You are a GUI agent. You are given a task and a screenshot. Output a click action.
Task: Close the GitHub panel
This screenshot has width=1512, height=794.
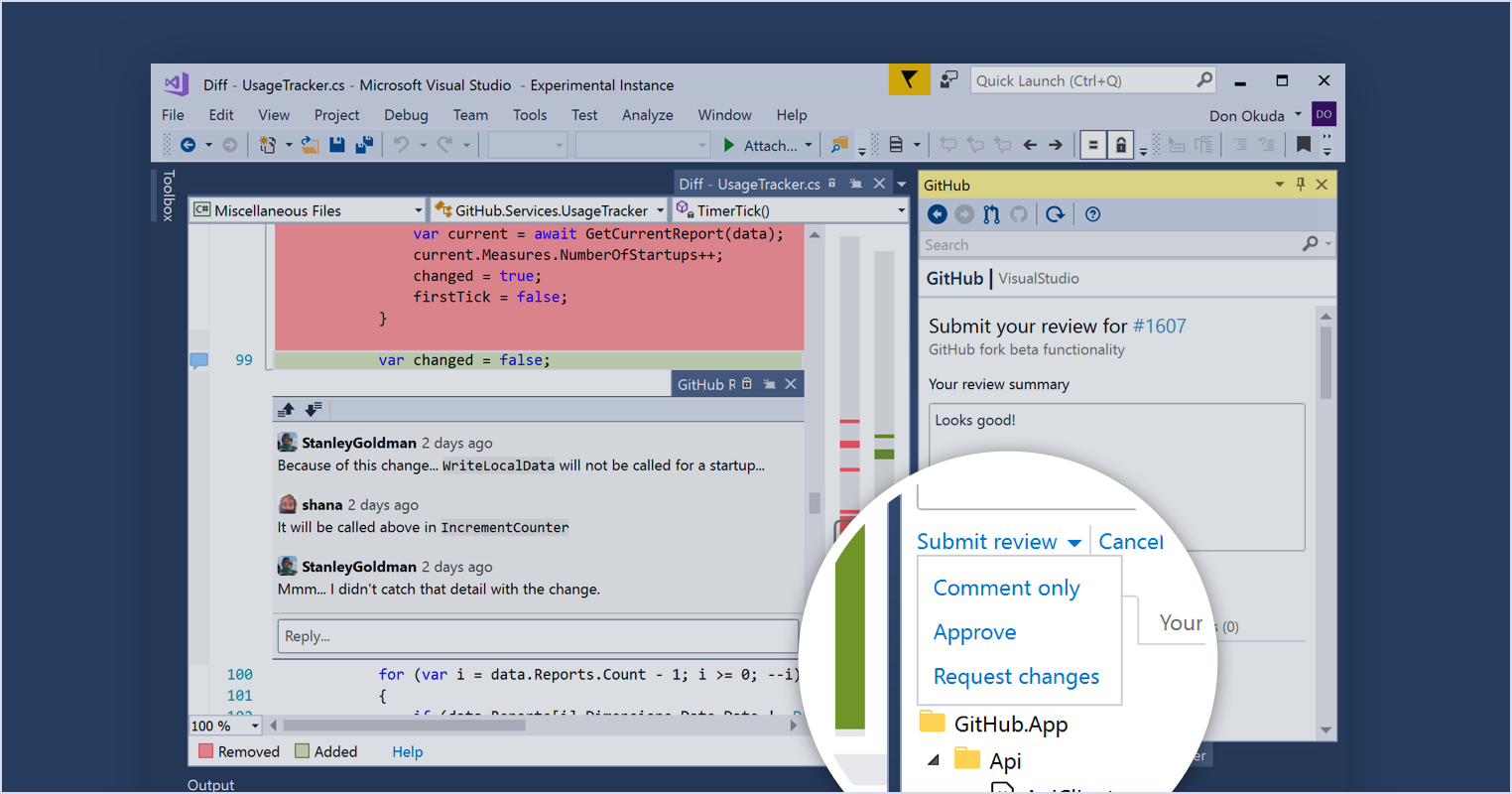coord(1322,185)
